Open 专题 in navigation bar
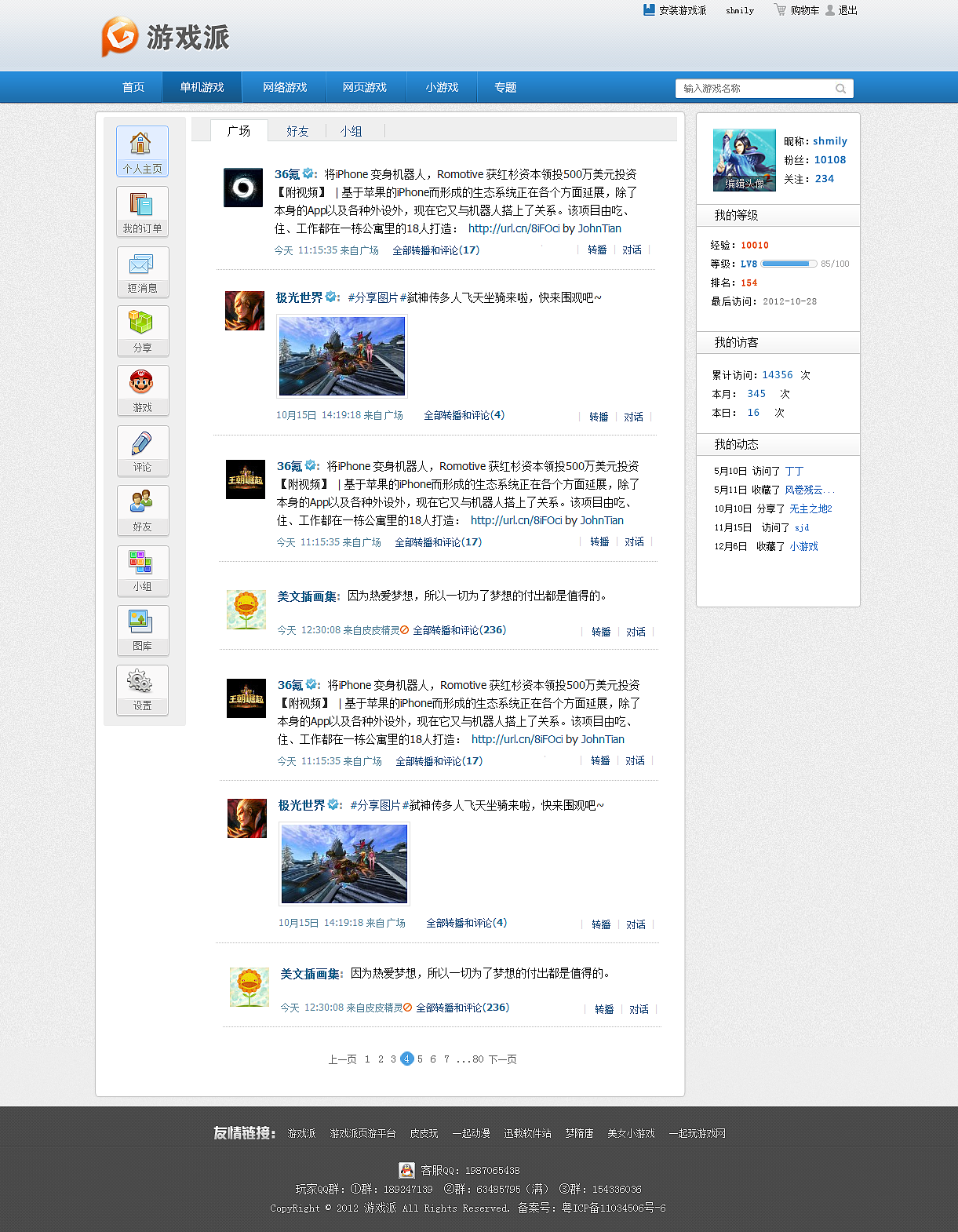This screenshot has width=958, height=1232. [x=505, y=87]
